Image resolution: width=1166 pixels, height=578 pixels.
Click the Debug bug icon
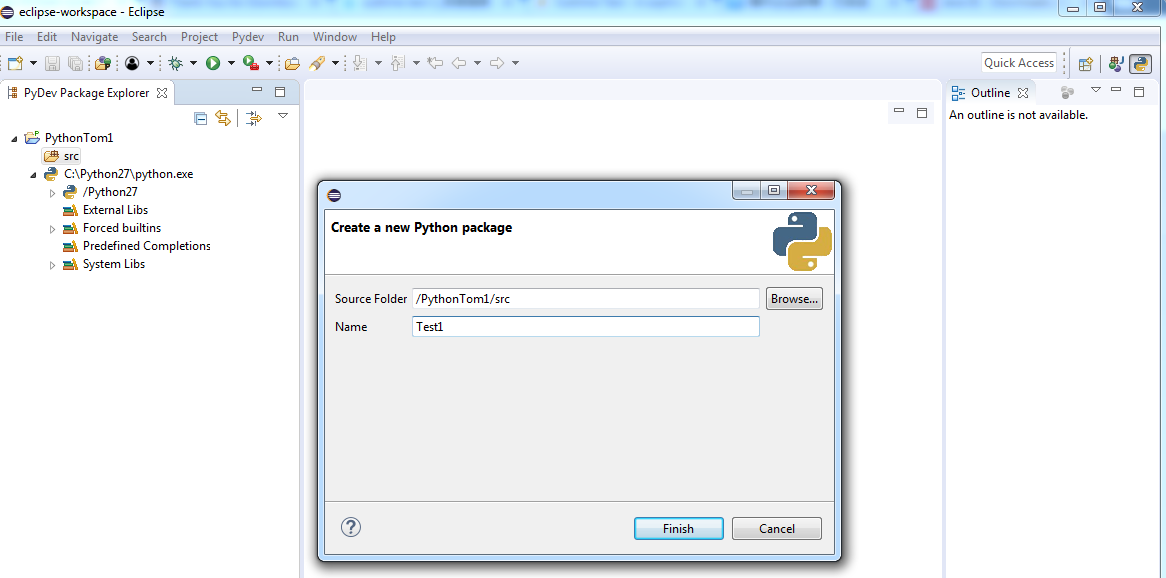pos(175,63)
